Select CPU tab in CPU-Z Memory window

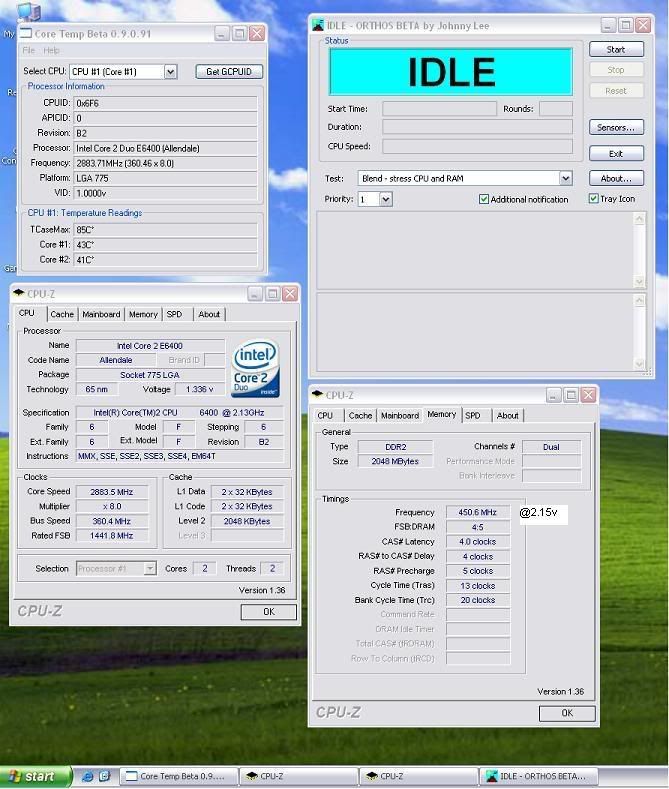pos(325,416)
